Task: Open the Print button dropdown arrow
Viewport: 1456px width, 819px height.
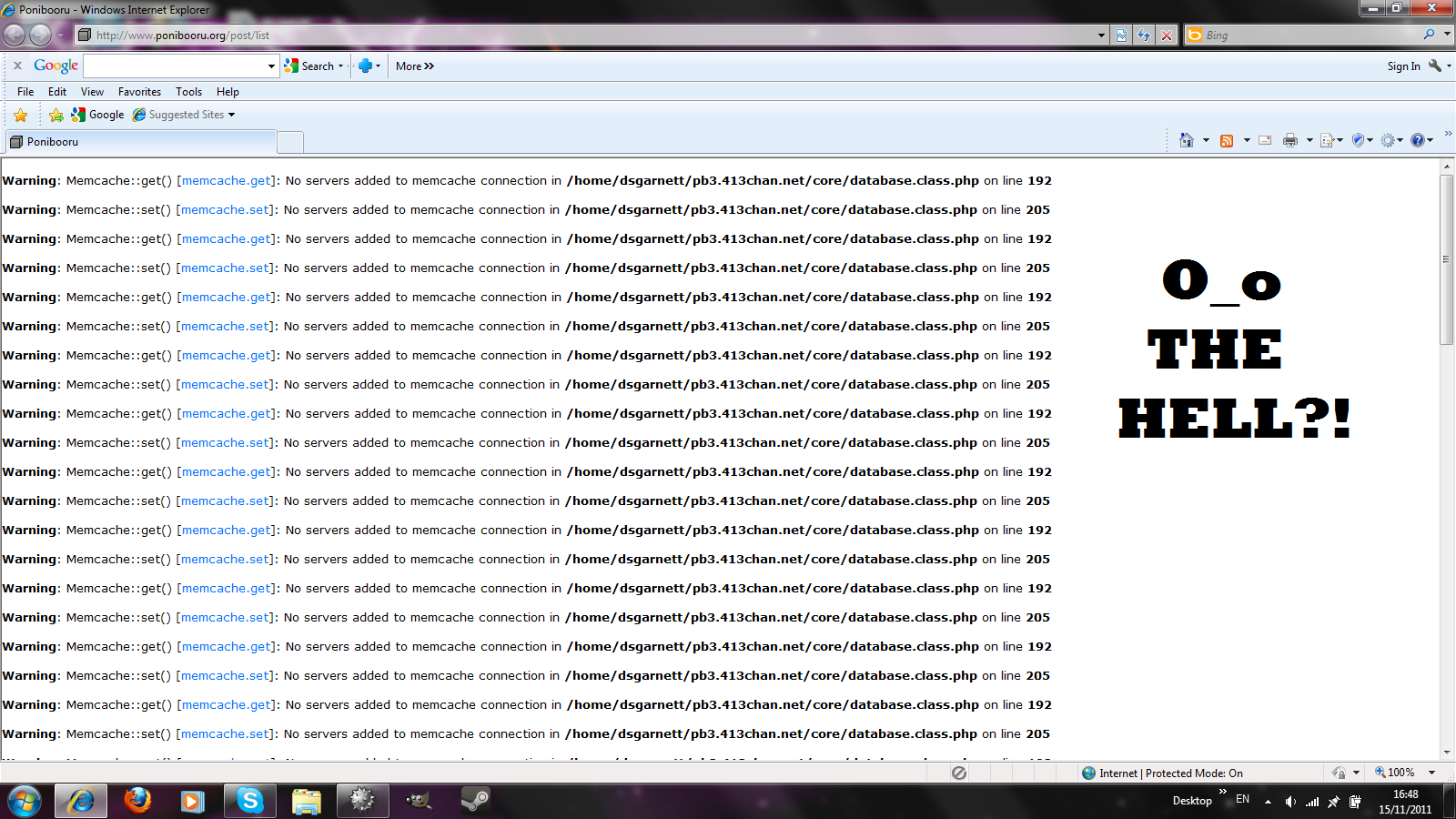Action: [x=1309, y=140]
